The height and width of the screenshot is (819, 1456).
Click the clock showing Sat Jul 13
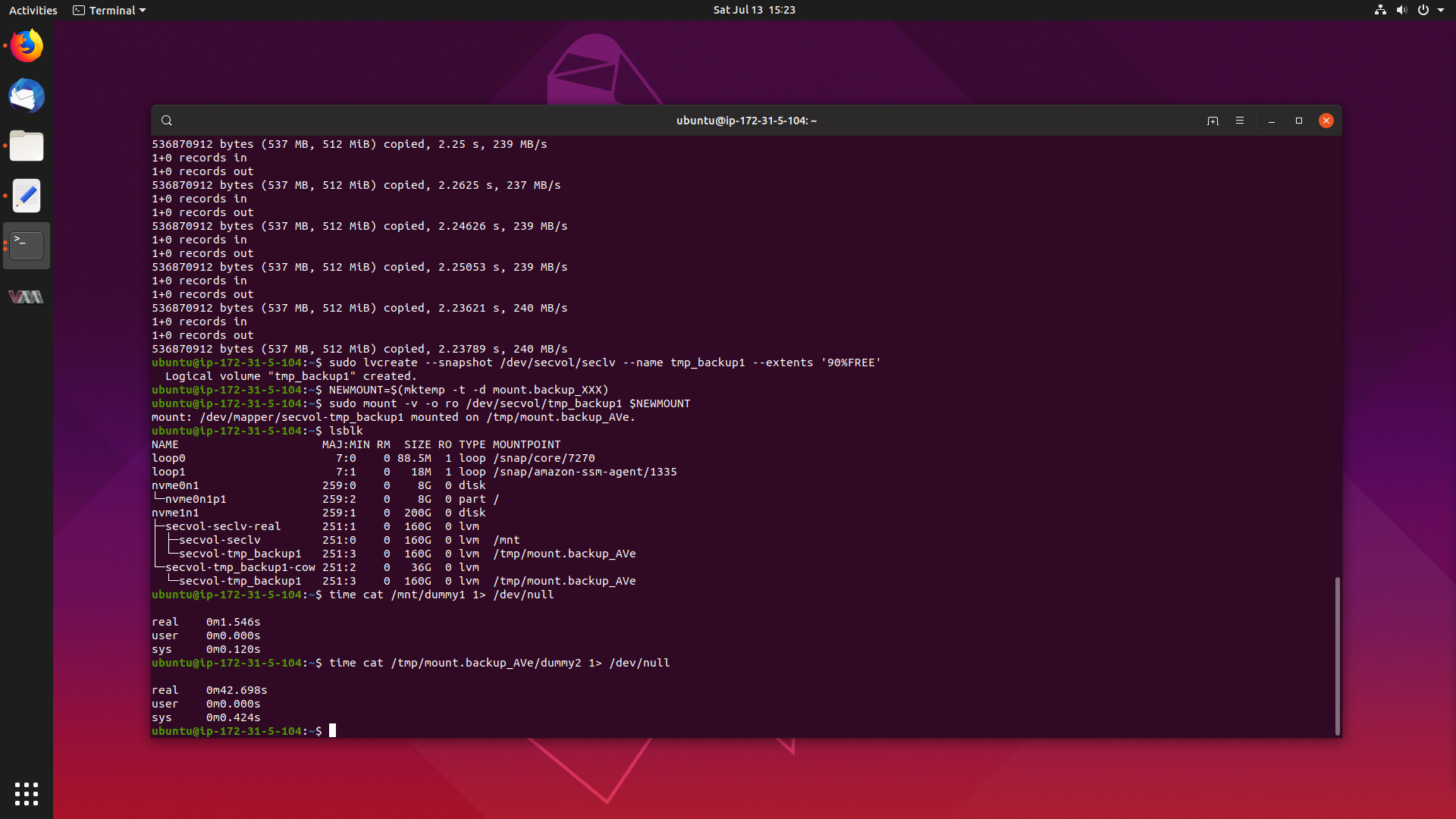tap(753, 10)
